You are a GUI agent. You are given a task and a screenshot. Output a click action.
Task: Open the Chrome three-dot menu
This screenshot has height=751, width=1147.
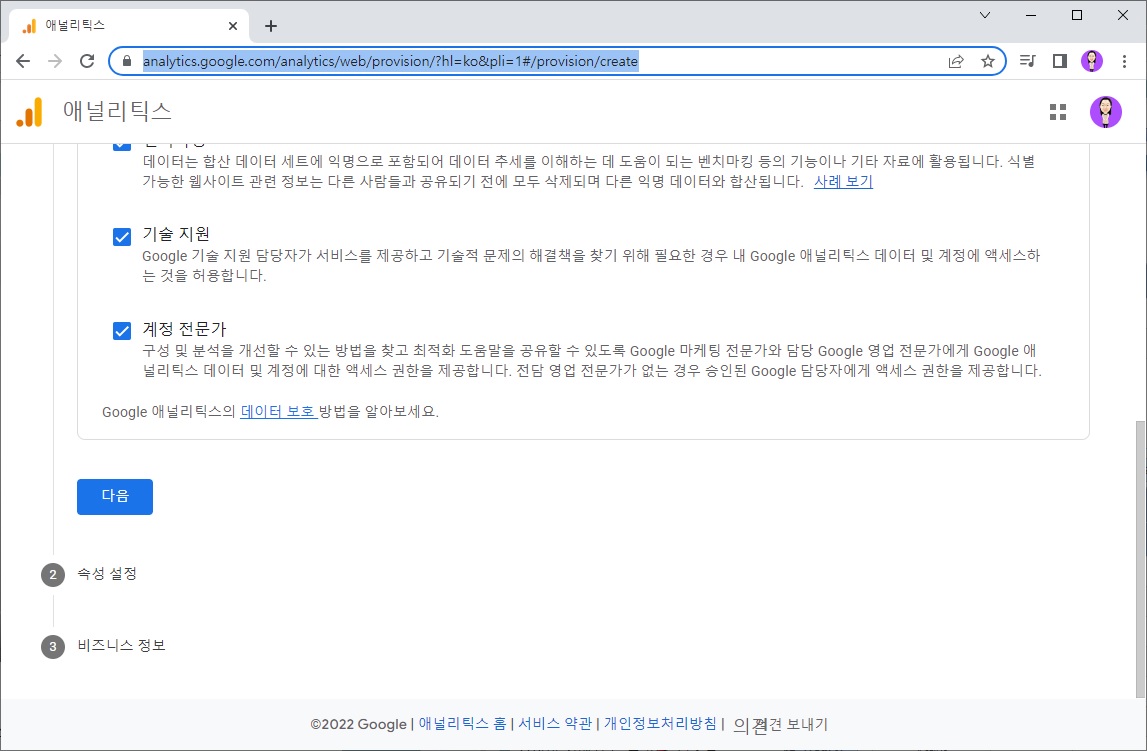click(x=1124, y=61)
